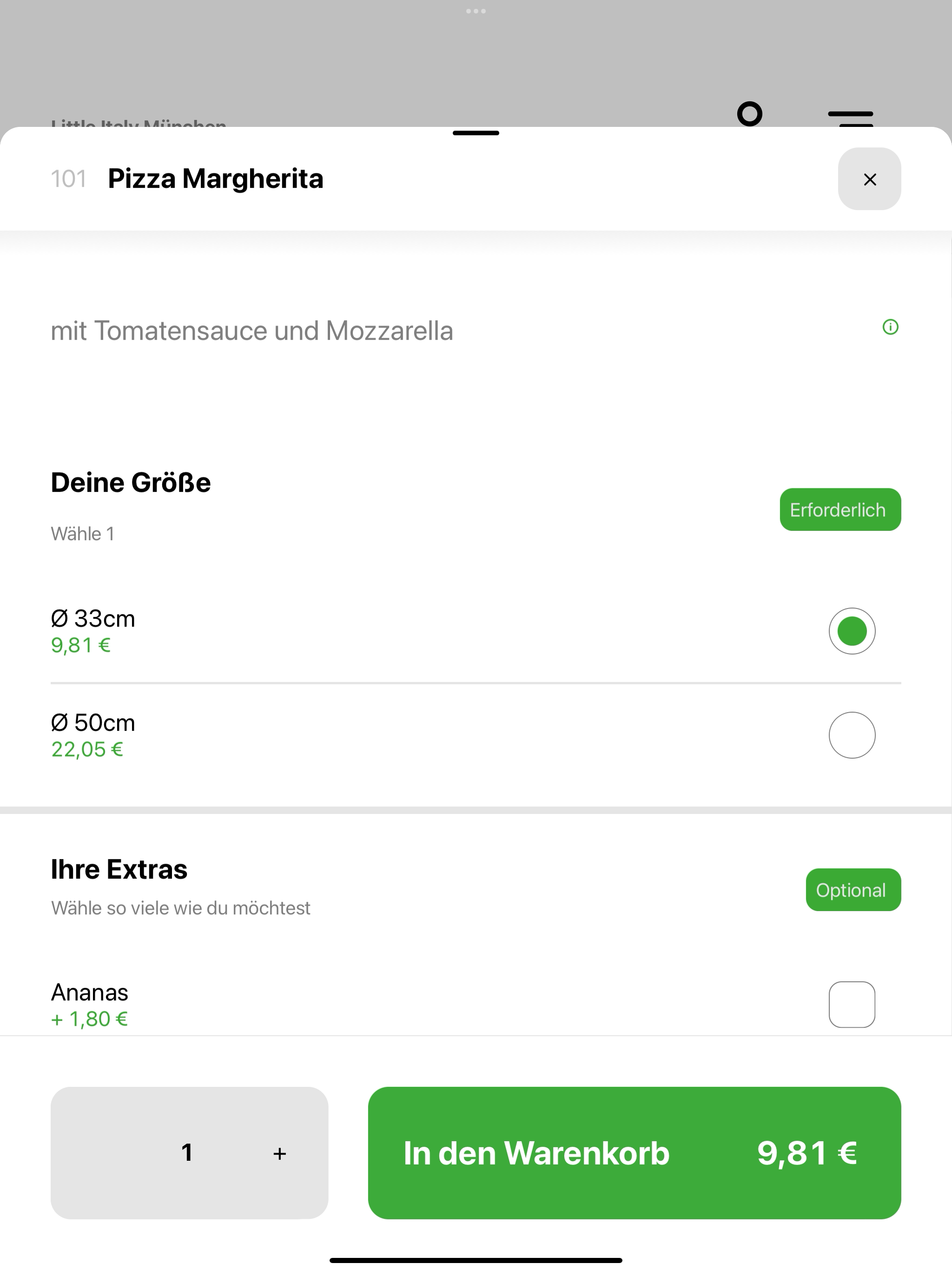Check the Ananas extra checkbox
This screenshot has width=952, height=1270.
[x=852, y=1004]
